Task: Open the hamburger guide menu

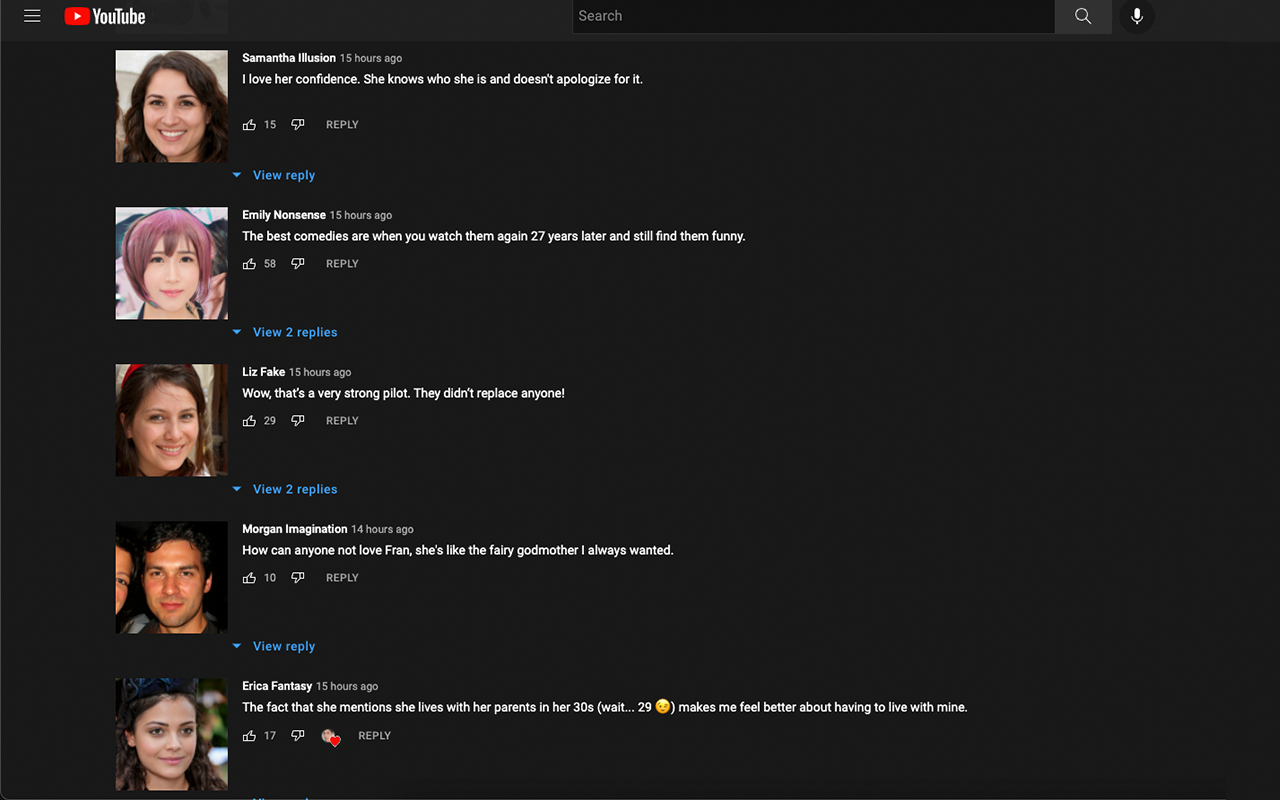Action: tap(32, 16)
